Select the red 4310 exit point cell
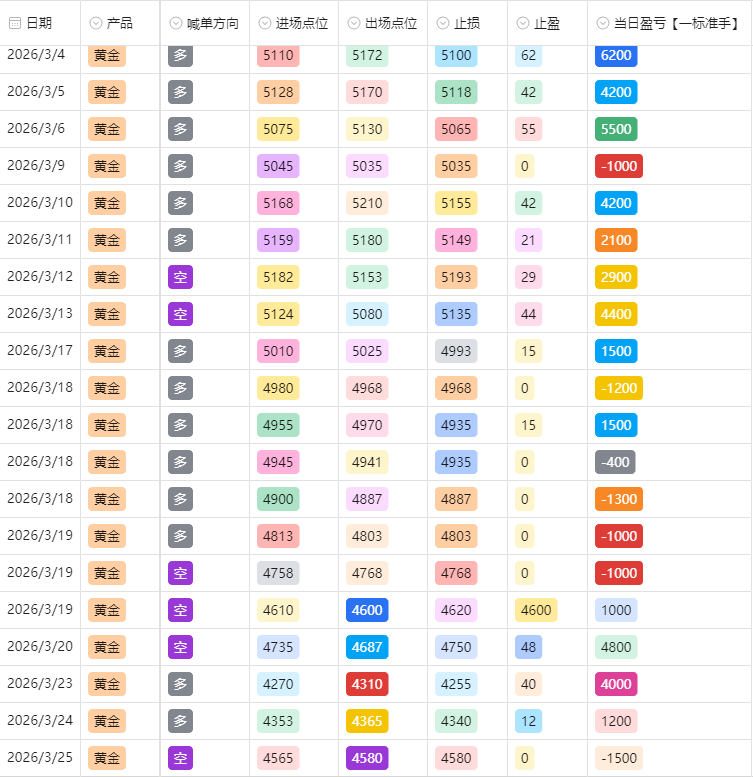The height and width of the screenshot is (777, 753). click(367, 684)
